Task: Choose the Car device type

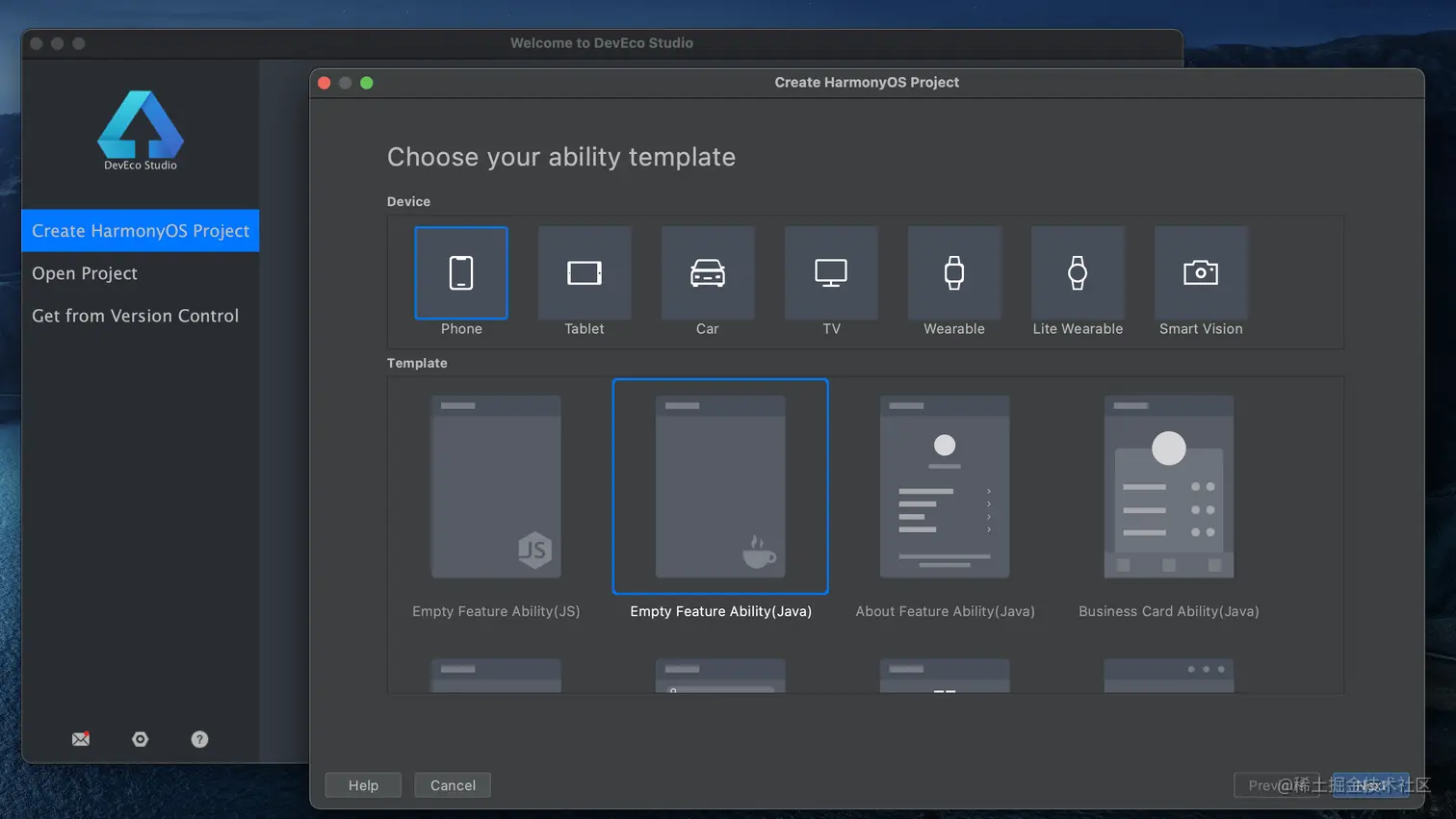Action: coord(708,273)
